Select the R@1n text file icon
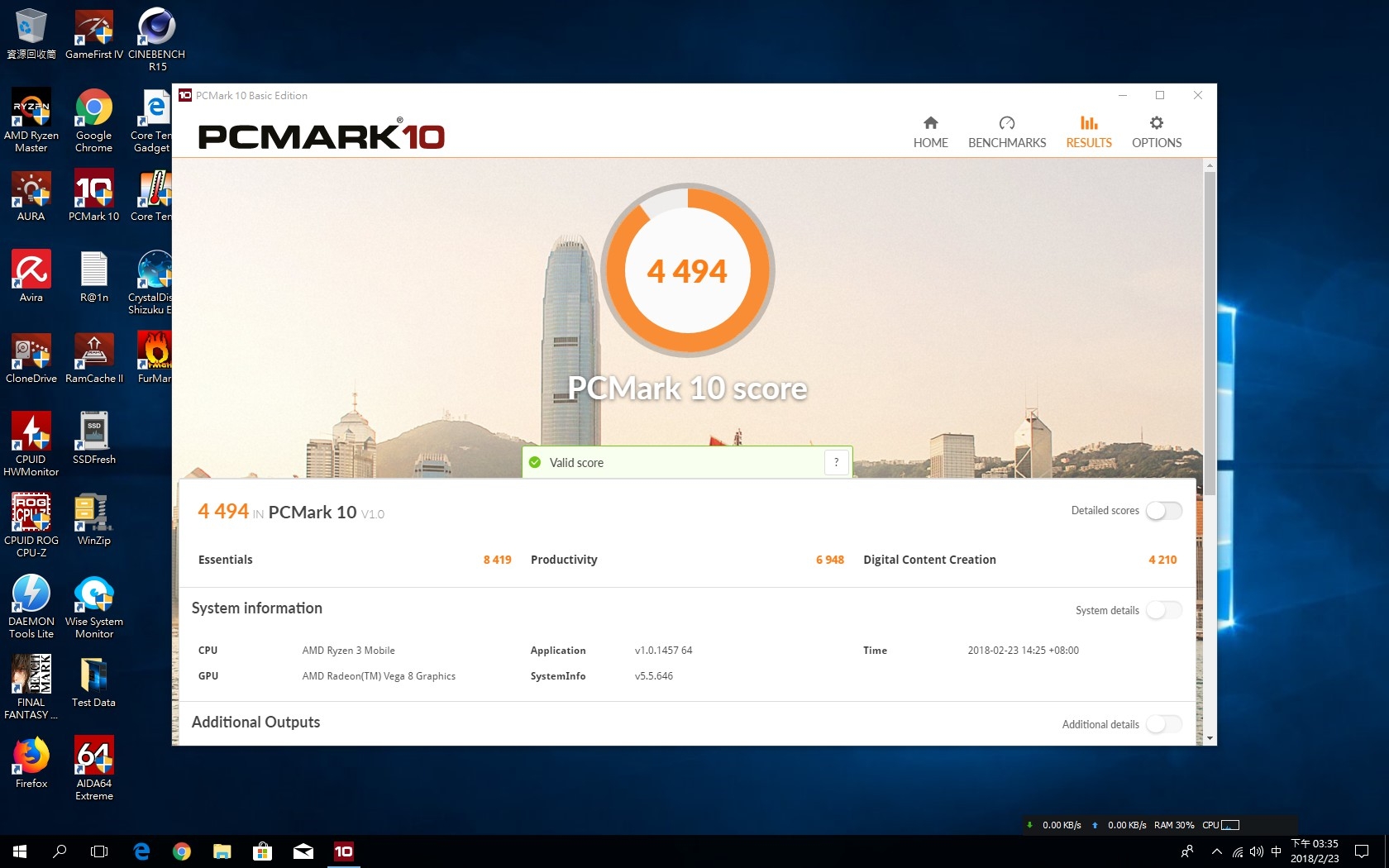 (93, 276)
